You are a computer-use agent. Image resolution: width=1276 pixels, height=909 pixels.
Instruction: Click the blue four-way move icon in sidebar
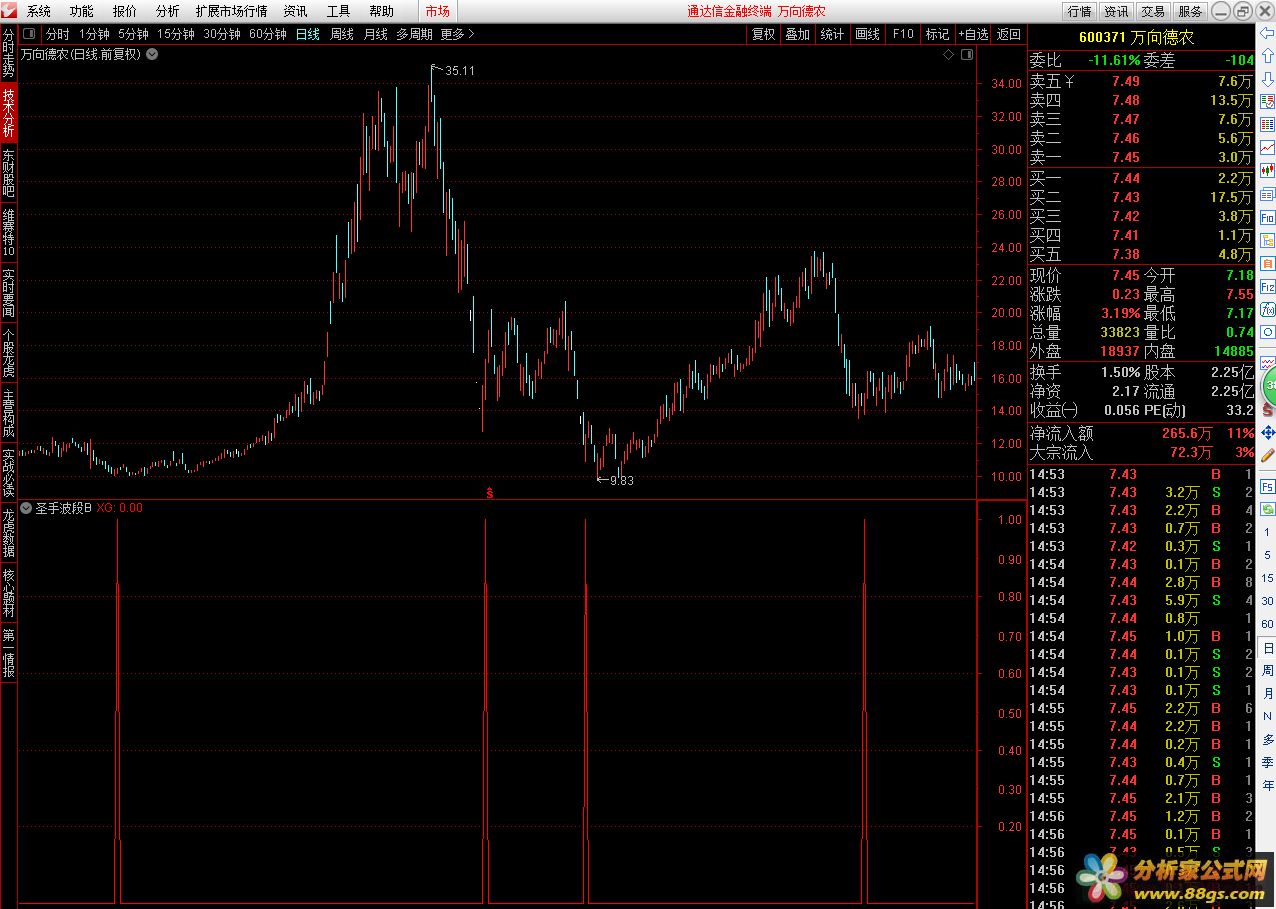1267,432
